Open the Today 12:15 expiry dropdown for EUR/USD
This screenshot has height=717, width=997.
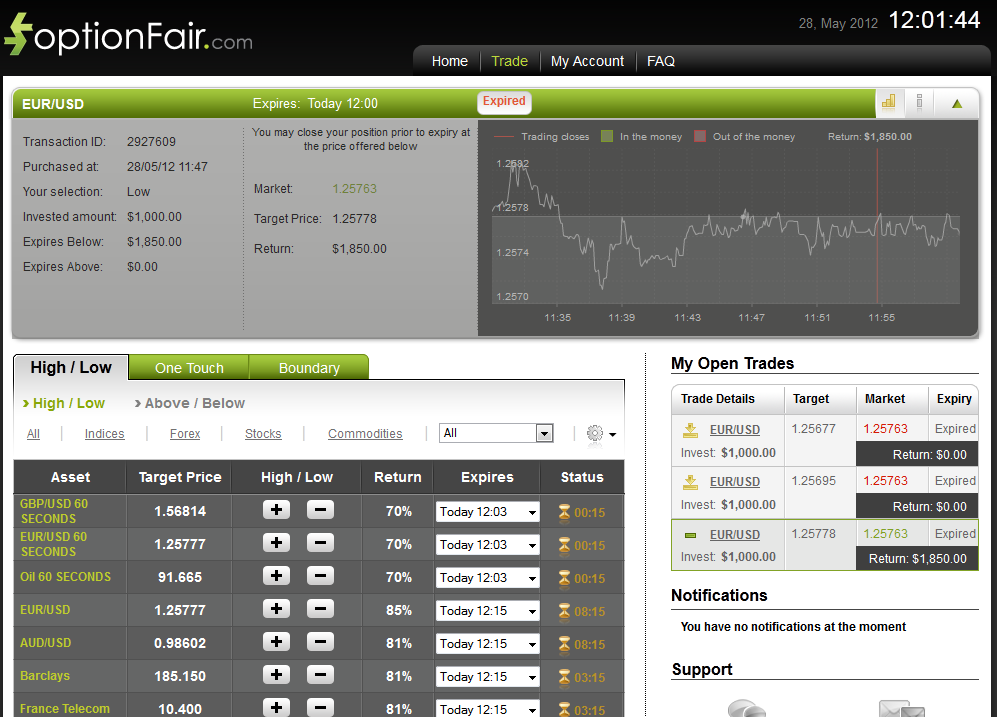point(487,609)
